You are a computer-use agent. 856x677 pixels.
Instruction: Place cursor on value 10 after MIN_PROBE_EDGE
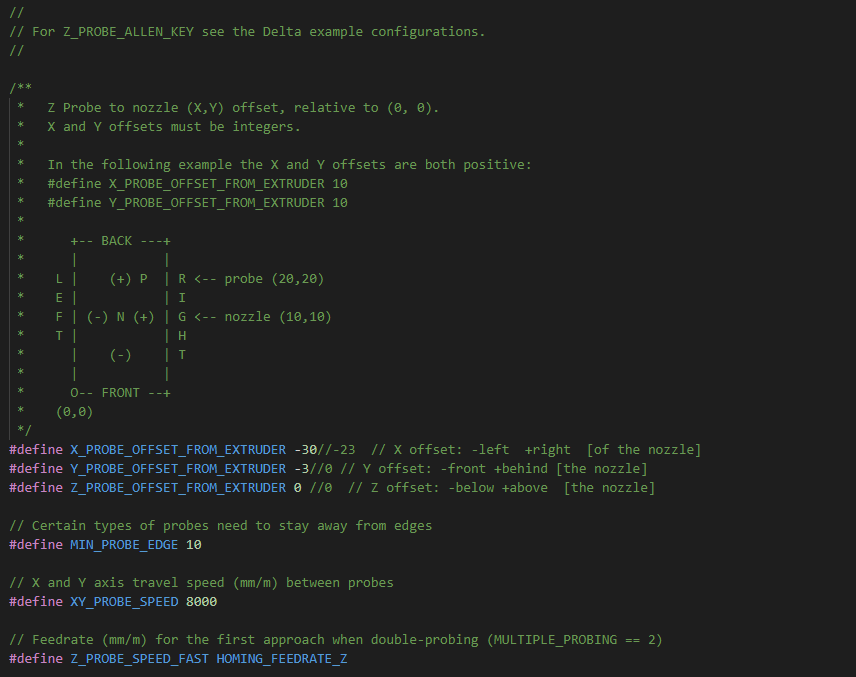[x=194, y=545]
